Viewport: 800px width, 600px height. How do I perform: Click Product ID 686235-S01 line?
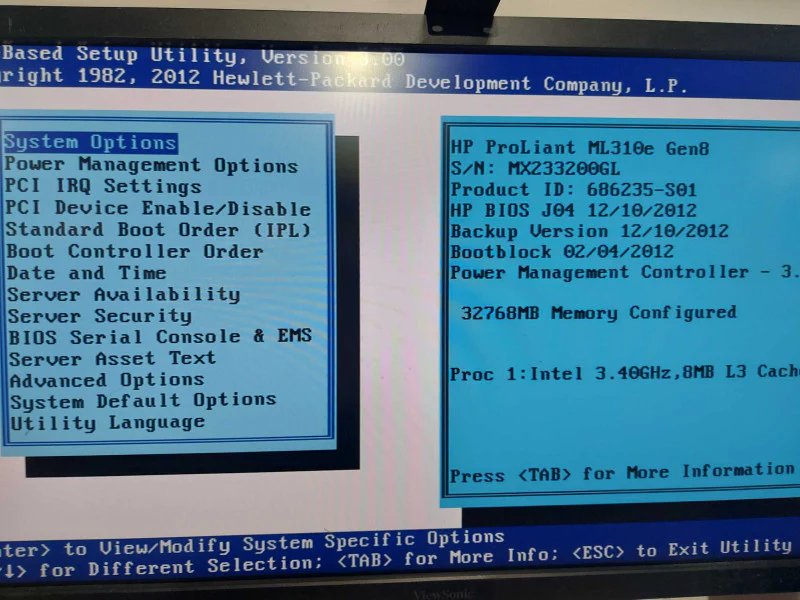pos(573,189)
